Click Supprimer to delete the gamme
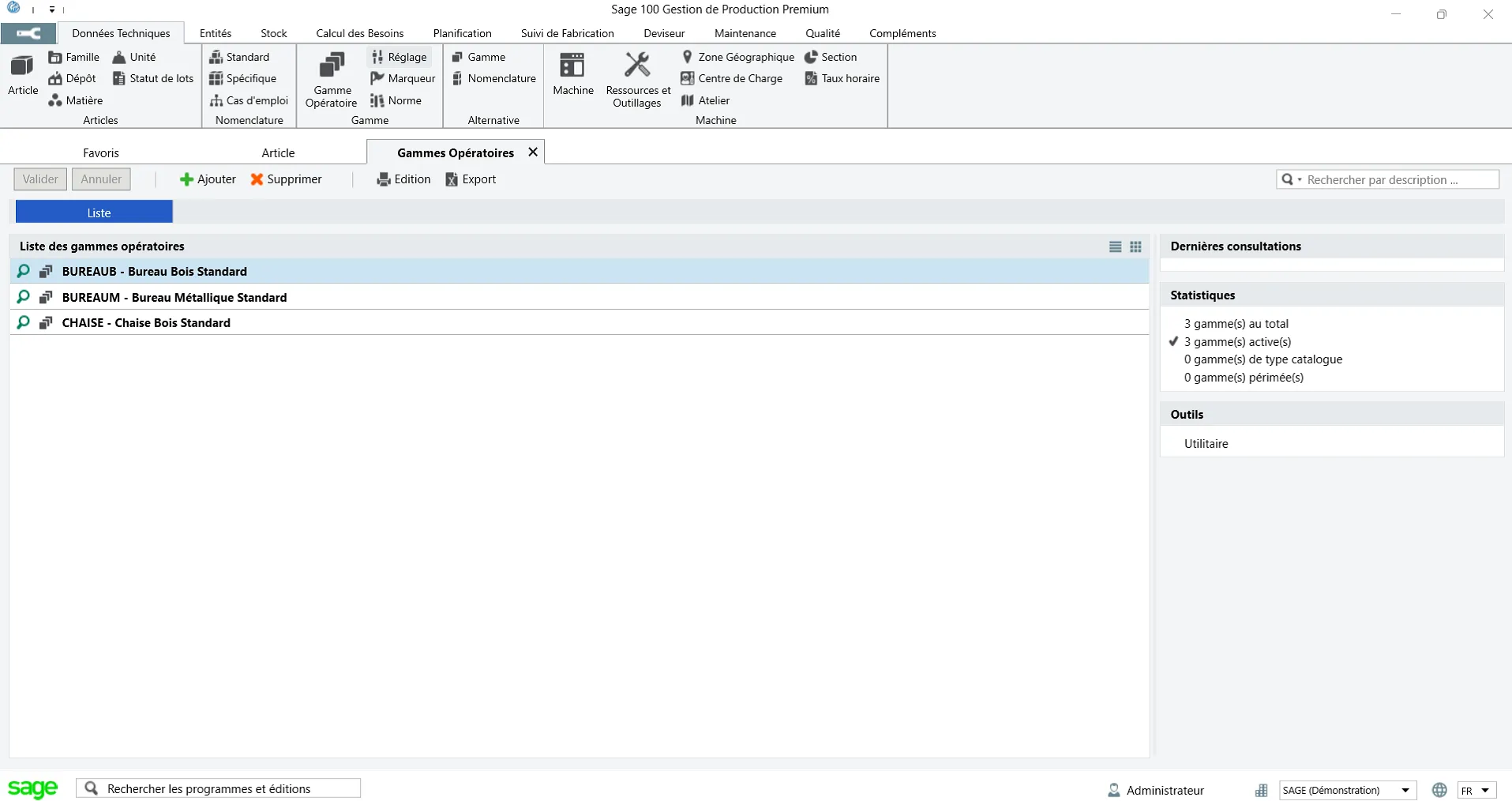 point(286,179)
